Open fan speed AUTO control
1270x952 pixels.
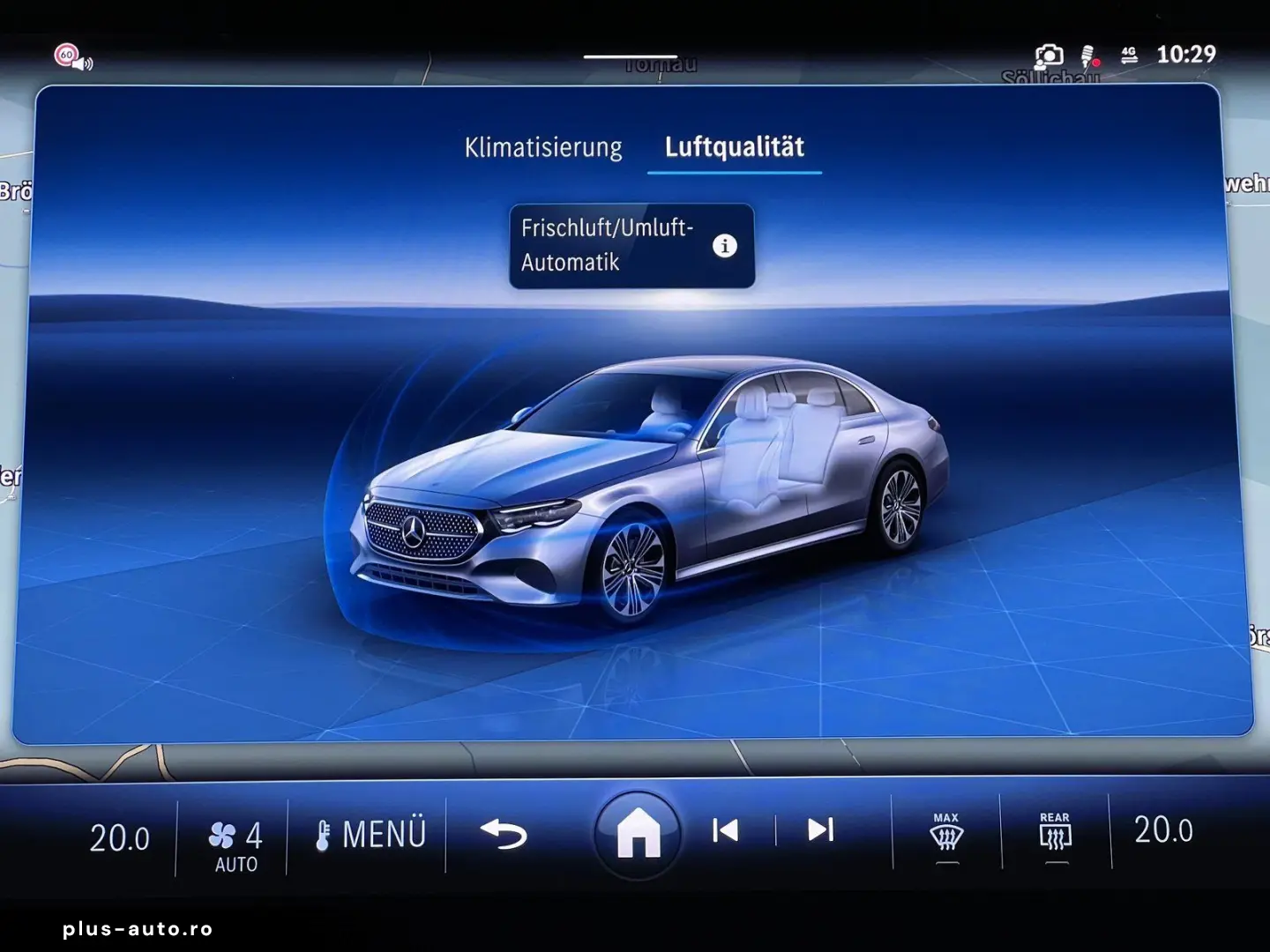tap(235, 846)
